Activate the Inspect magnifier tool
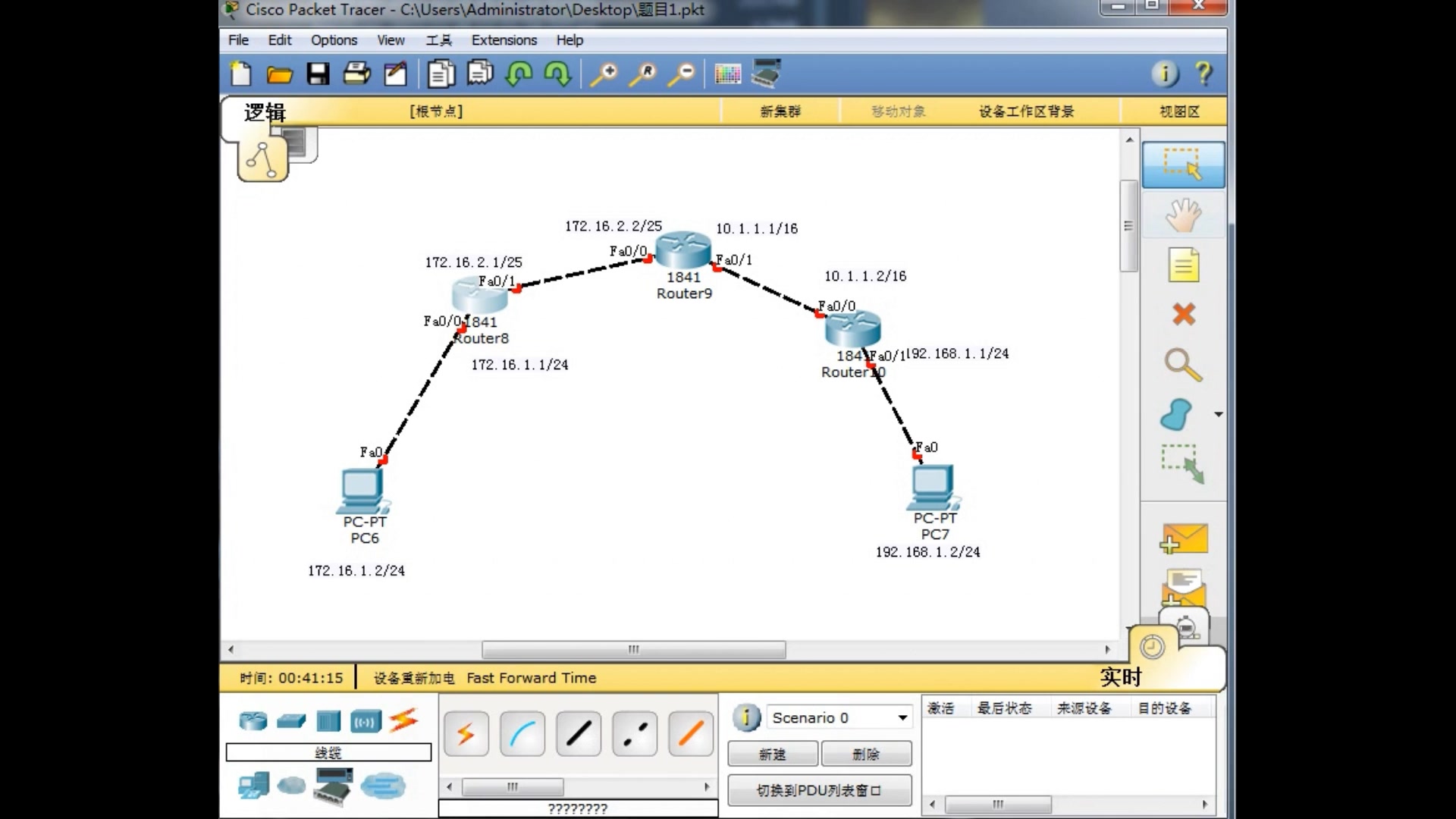Screen dimensions: 1456x819 (1183, 365)
